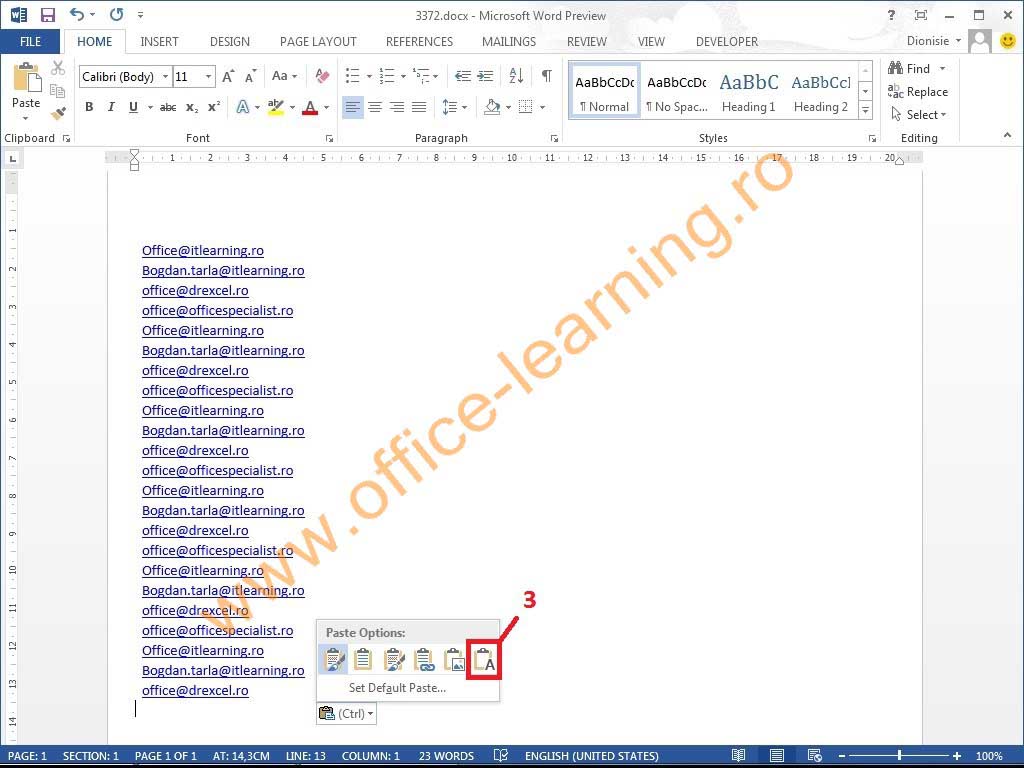
Task: Switch to the DESIGN tab
Action: (230, 42)
